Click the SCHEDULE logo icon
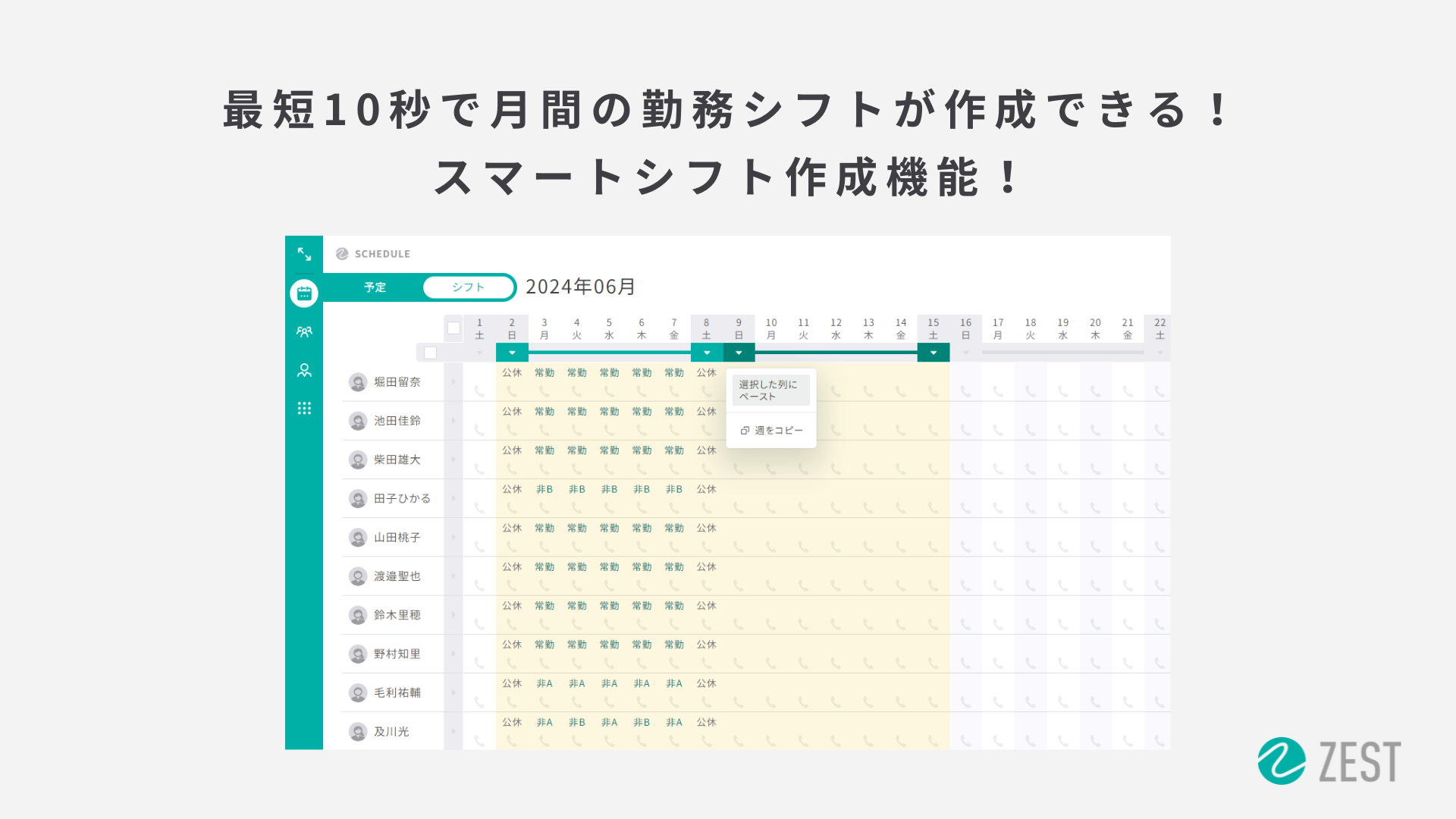Viewport: 1456px width, 819px height. point(342,254)
